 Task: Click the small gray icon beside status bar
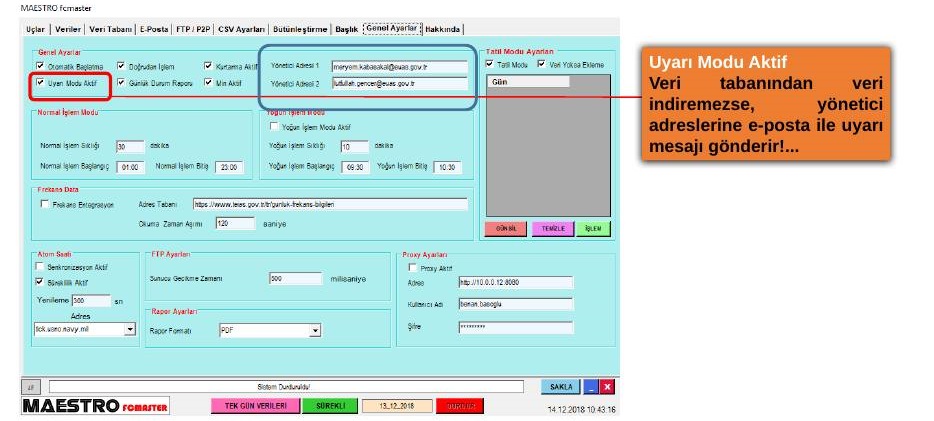point(31,387)
